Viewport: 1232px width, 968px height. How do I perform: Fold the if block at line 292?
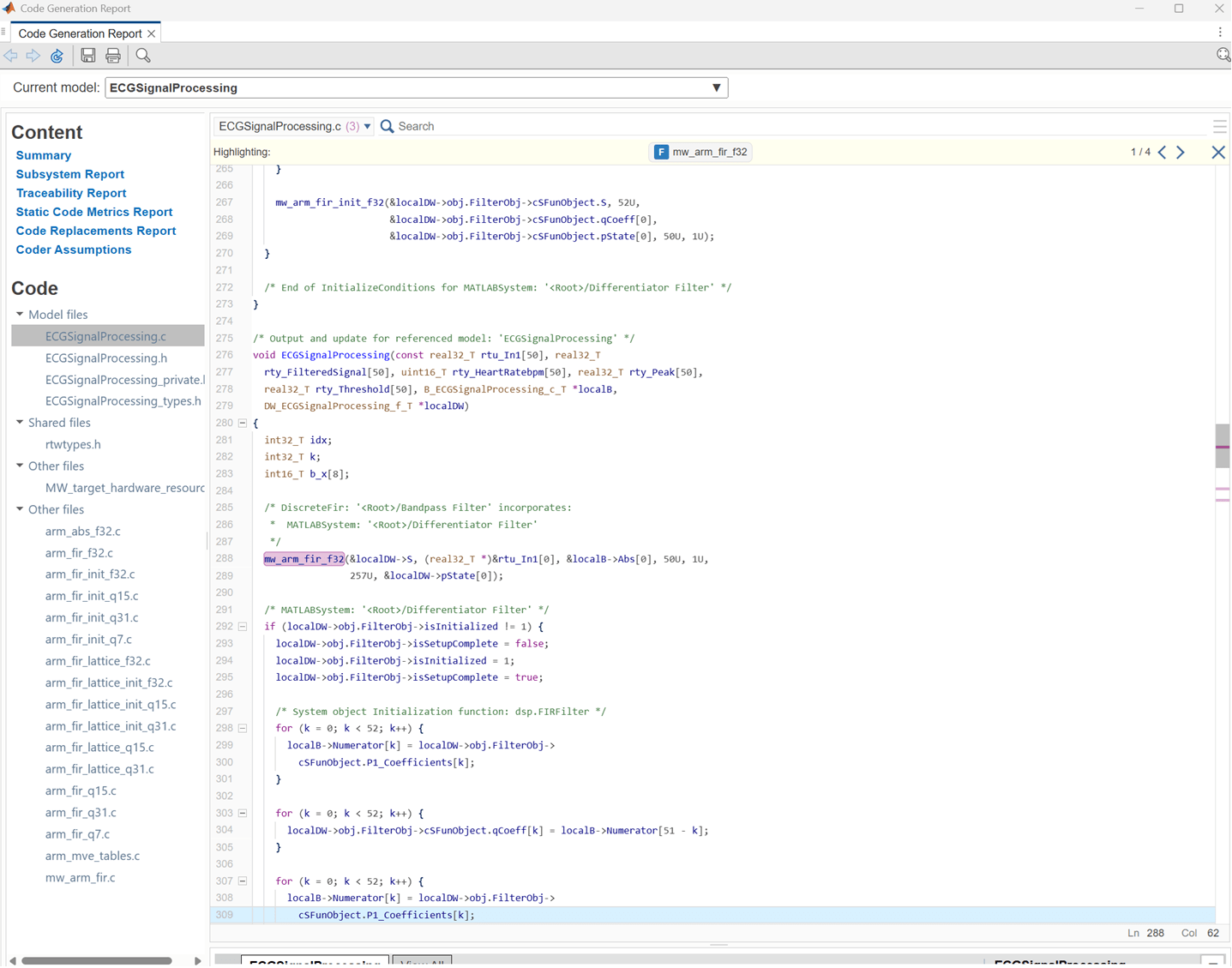[x=243, y=627]
